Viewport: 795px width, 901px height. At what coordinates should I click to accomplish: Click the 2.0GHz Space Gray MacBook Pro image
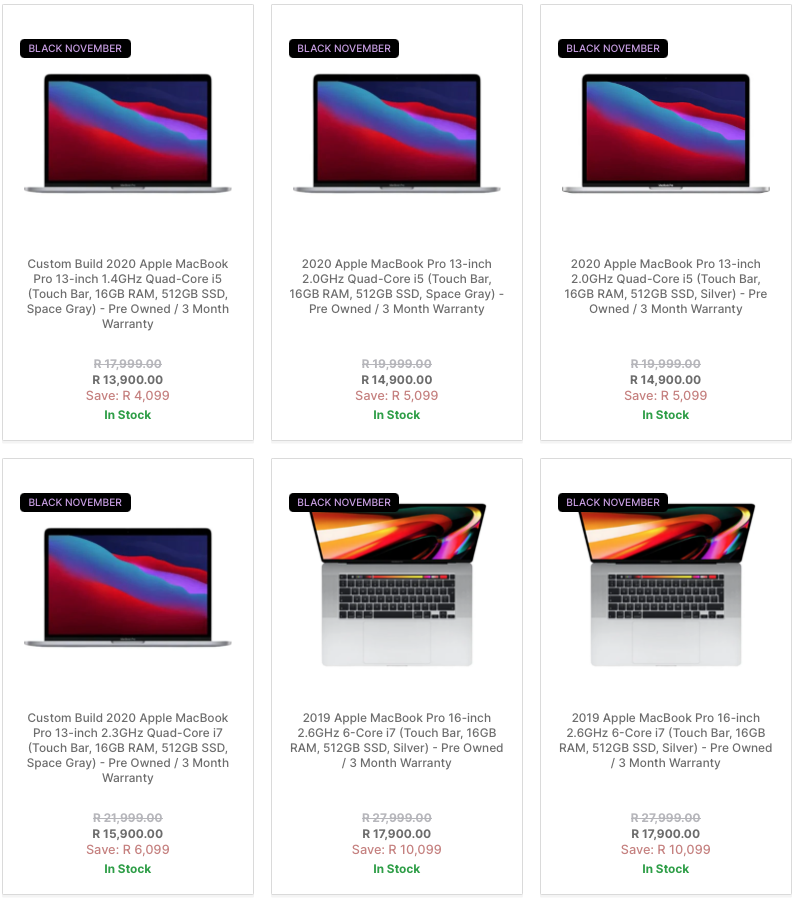click(396, 133)
